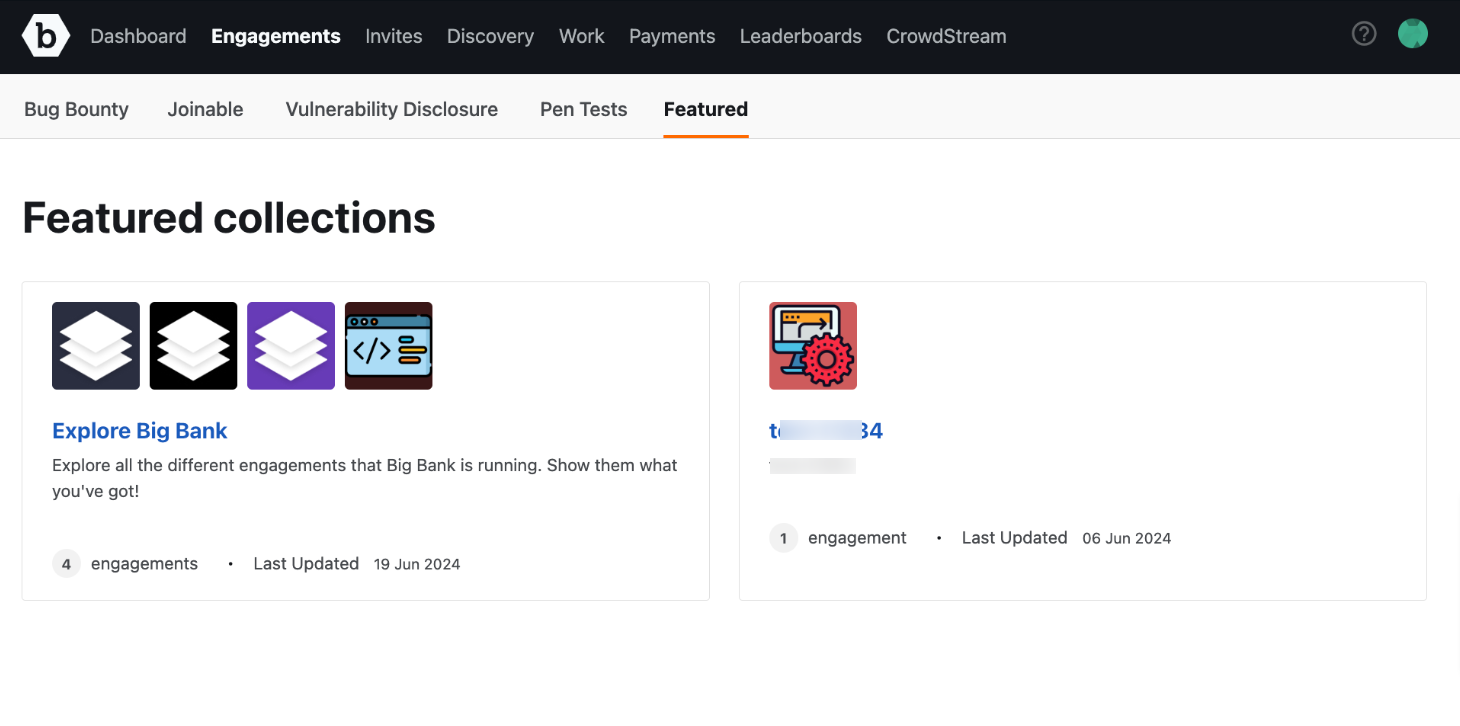Screen dimensions: 1460x726
Task: Go to Dashboard in top navigation
Action: (x=138, y=36)
